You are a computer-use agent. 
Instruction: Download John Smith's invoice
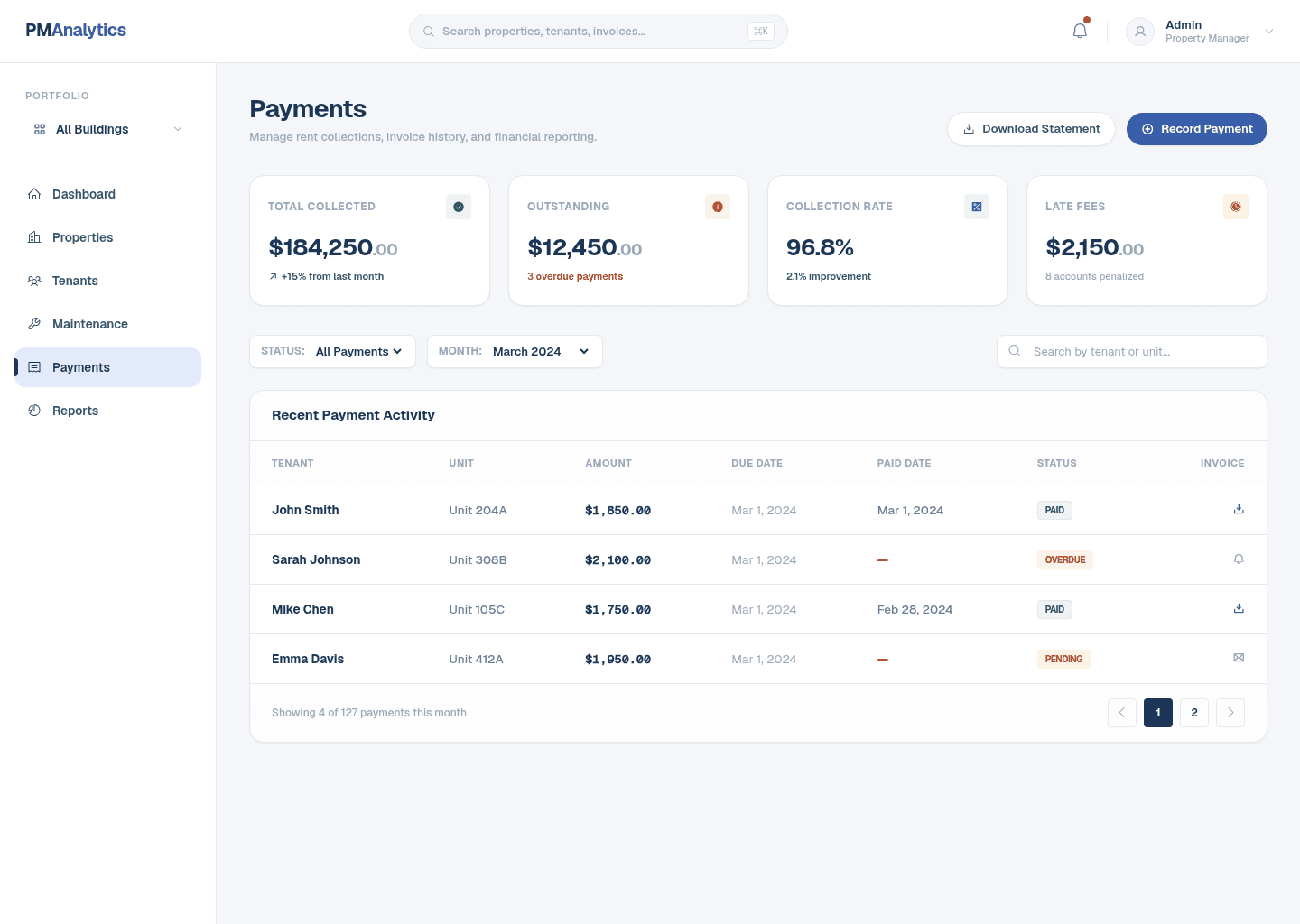(1239, 510)
